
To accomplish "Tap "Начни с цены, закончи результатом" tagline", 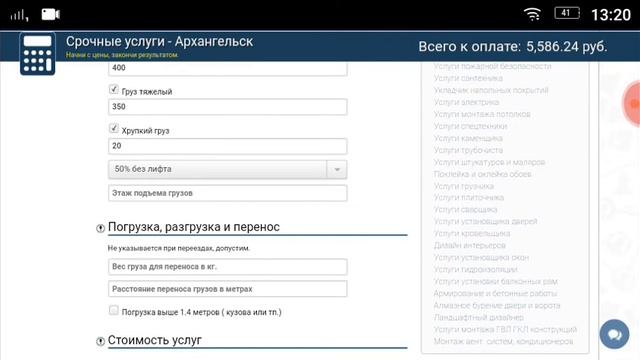I will click(x=122, y=55).
